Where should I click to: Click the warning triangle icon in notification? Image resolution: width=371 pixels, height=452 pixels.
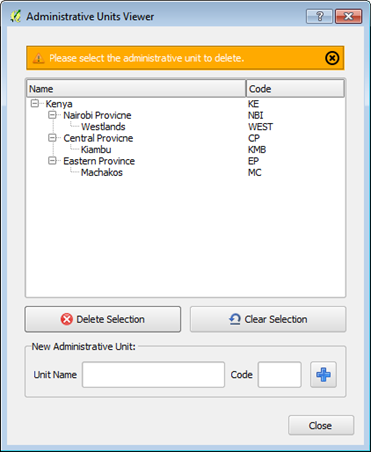pyautogui.click(x=38, y=58)
